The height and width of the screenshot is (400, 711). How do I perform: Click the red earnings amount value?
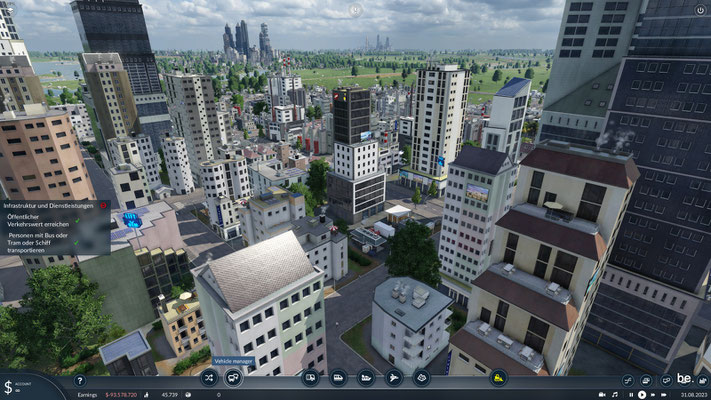point(121,395)
